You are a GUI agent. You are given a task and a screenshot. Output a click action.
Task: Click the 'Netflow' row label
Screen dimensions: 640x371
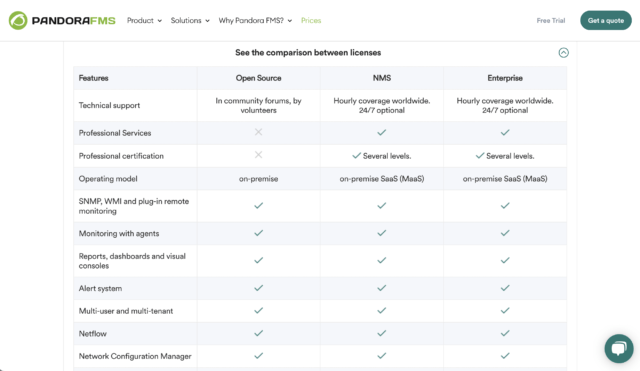point(93,333)
